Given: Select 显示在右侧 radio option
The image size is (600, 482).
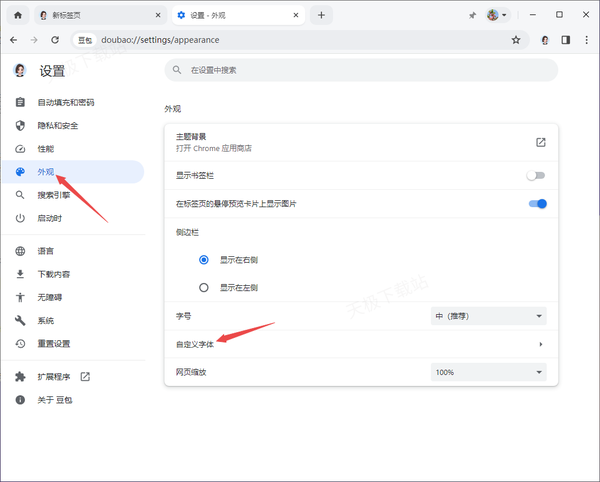Looking at the screenshot, I should click(x=204, y=259).
